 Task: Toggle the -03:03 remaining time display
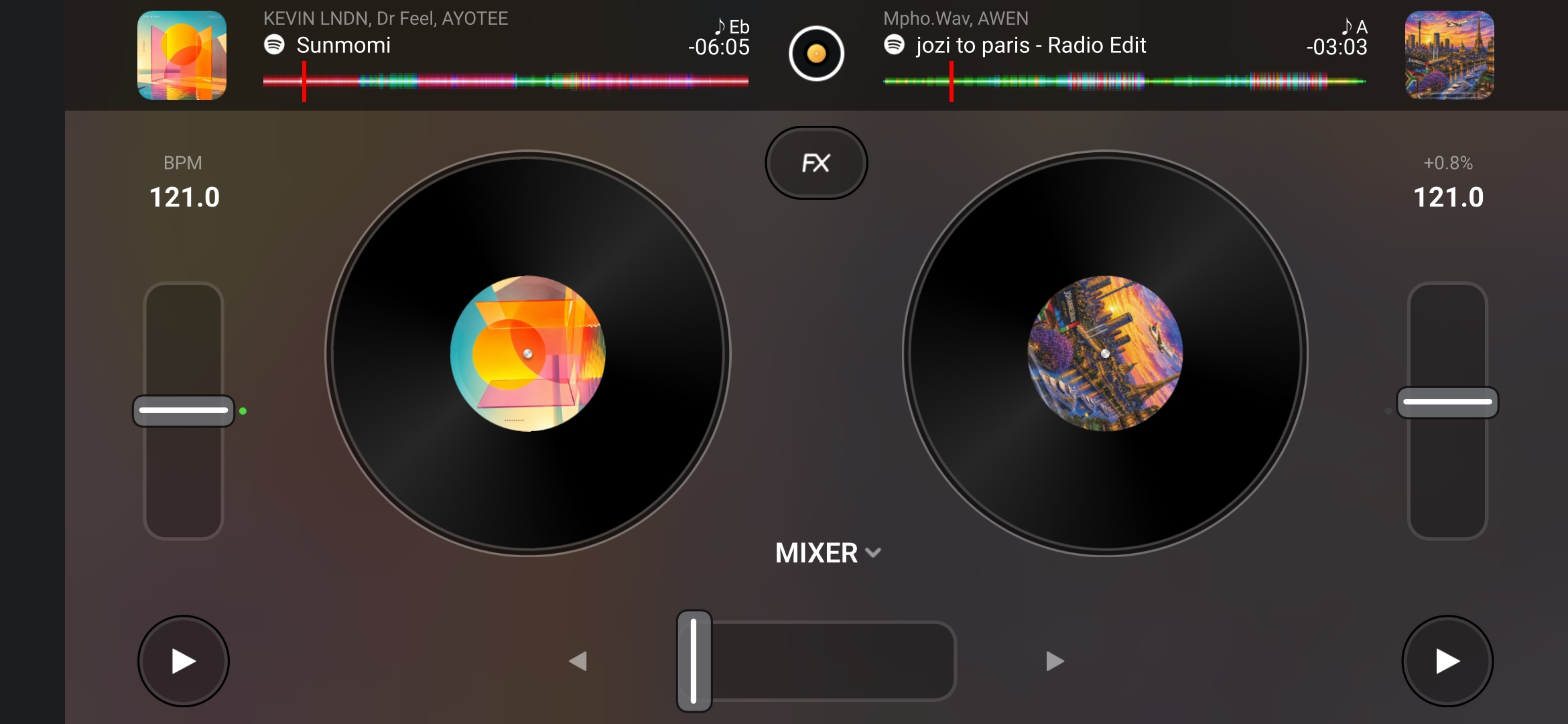point(1336,47)
